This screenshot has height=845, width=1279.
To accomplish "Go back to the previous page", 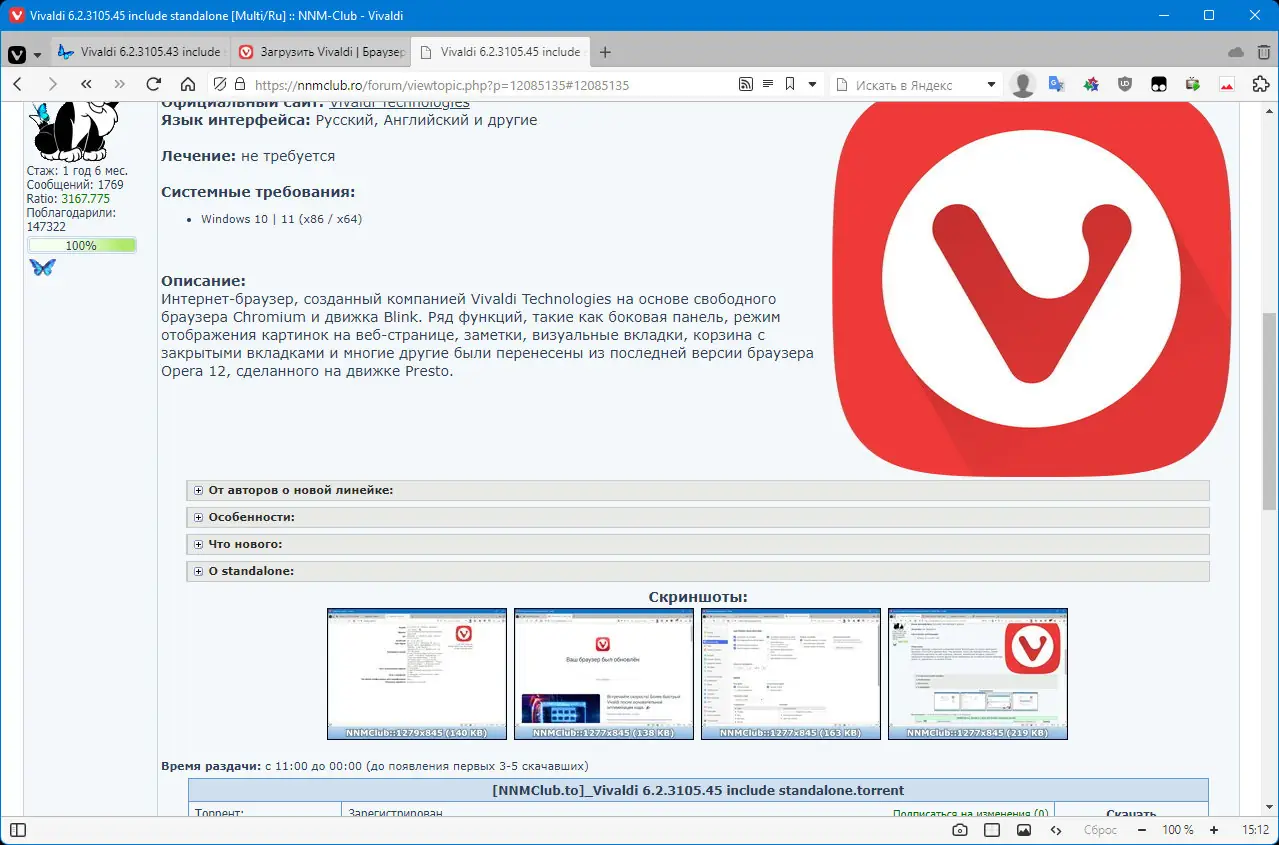I will tap(18, 85).
